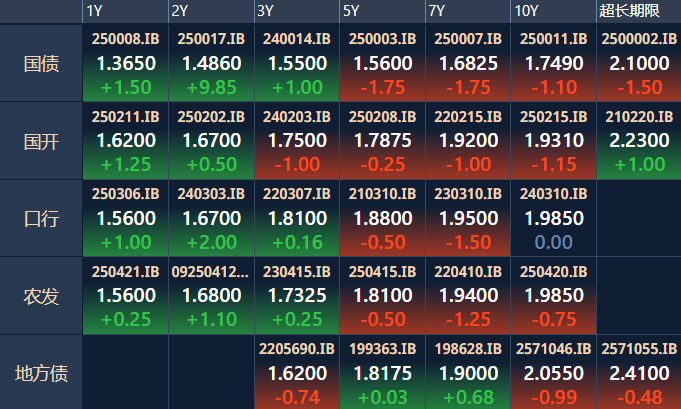681x409 pixels.
Task: Choose the 农发 row label
Action: [41, 295]
